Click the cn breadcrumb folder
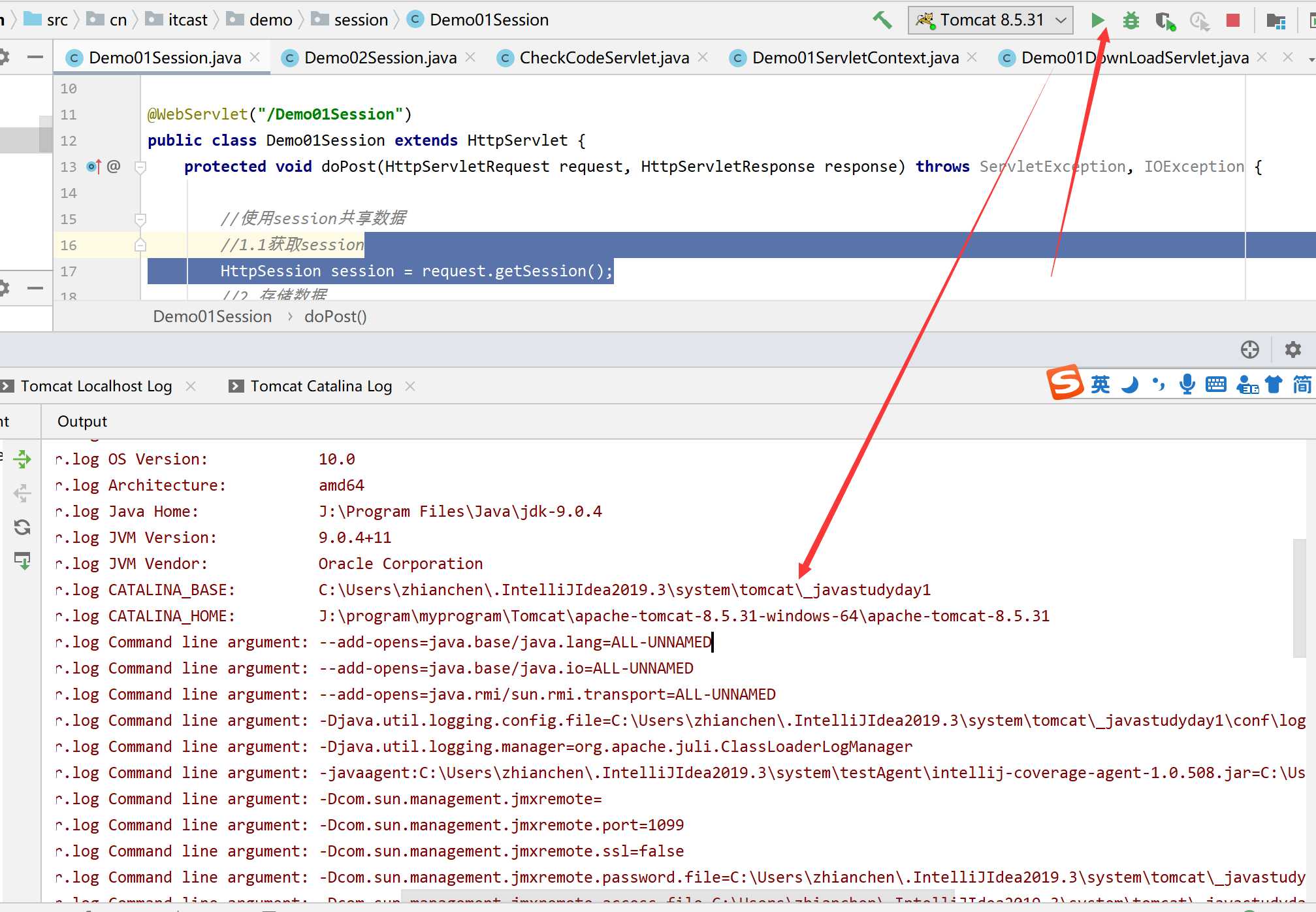 coord(108,20)
